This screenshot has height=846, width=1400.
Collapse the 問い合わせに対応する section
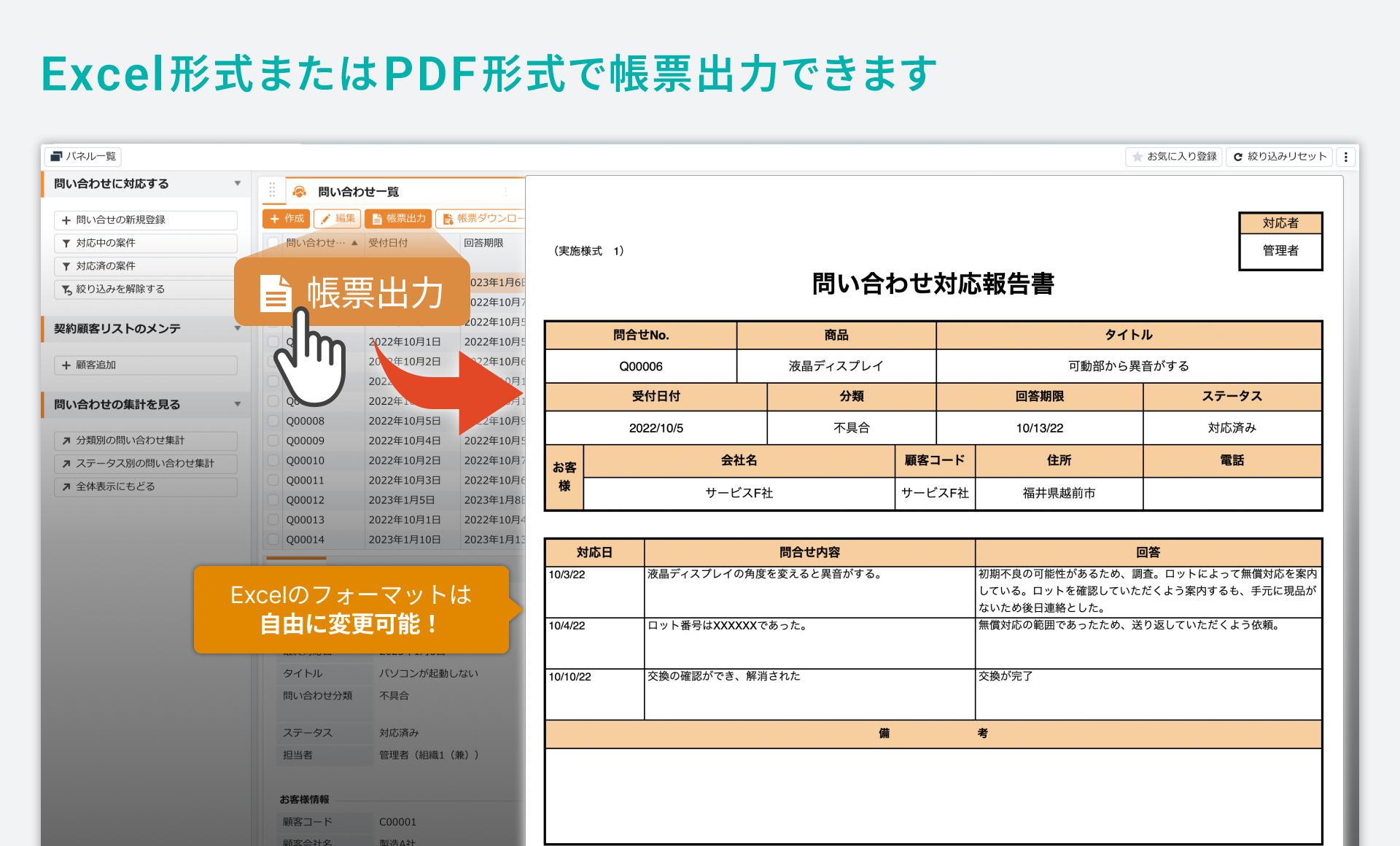[237, 184]
